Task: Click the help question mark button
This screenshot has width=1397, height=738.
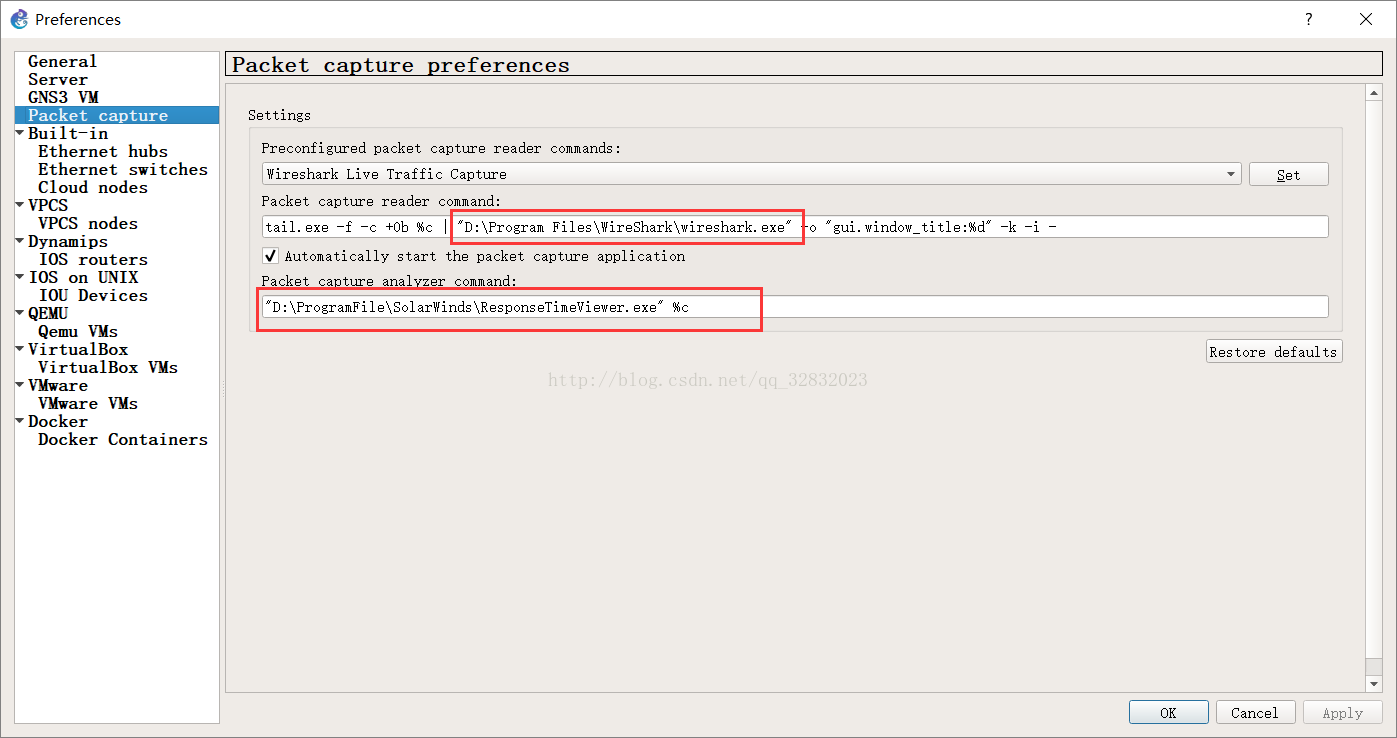Action: click(1308, 19)
